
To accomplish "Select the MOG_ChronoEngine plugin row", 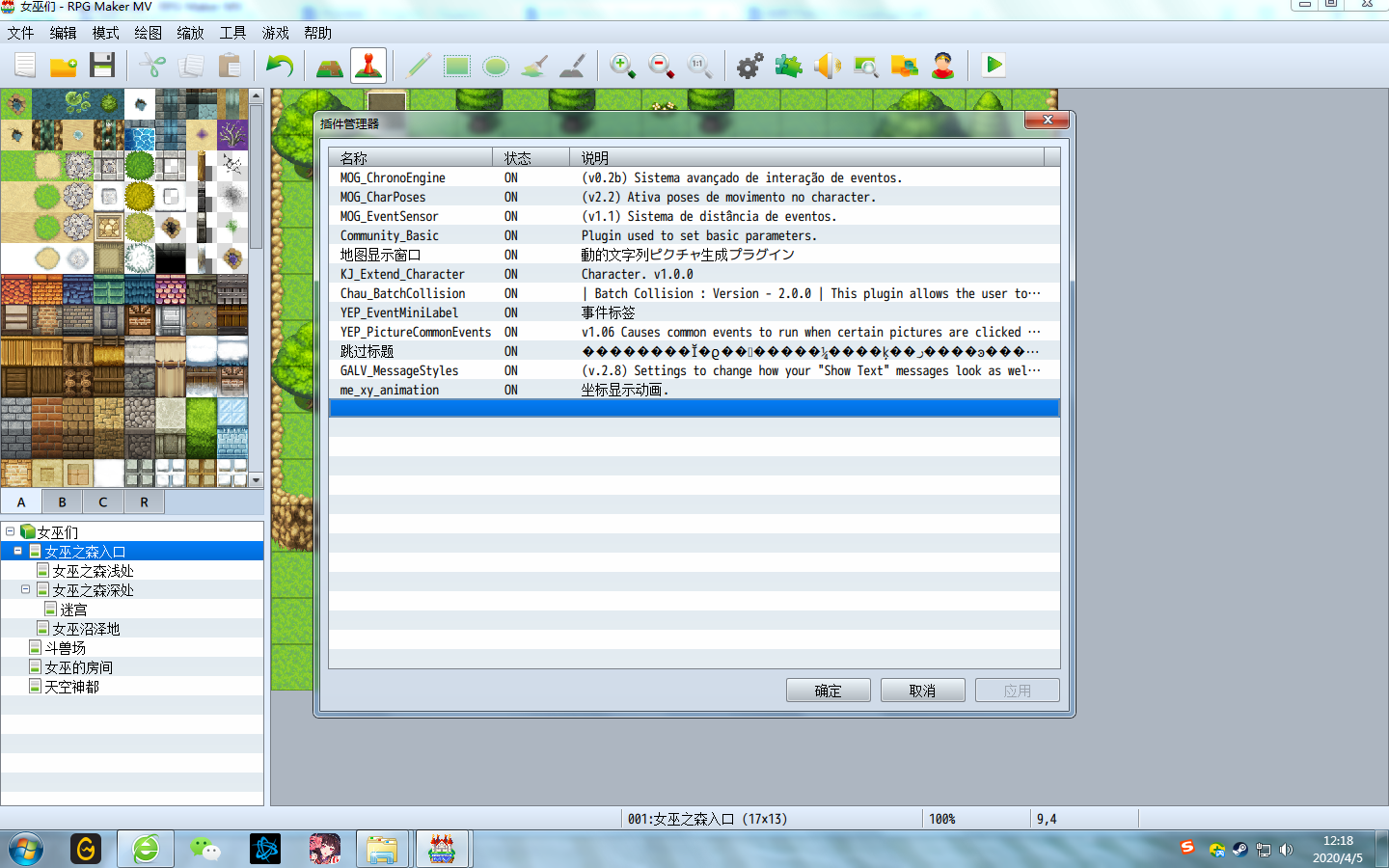I will (694, 177).
